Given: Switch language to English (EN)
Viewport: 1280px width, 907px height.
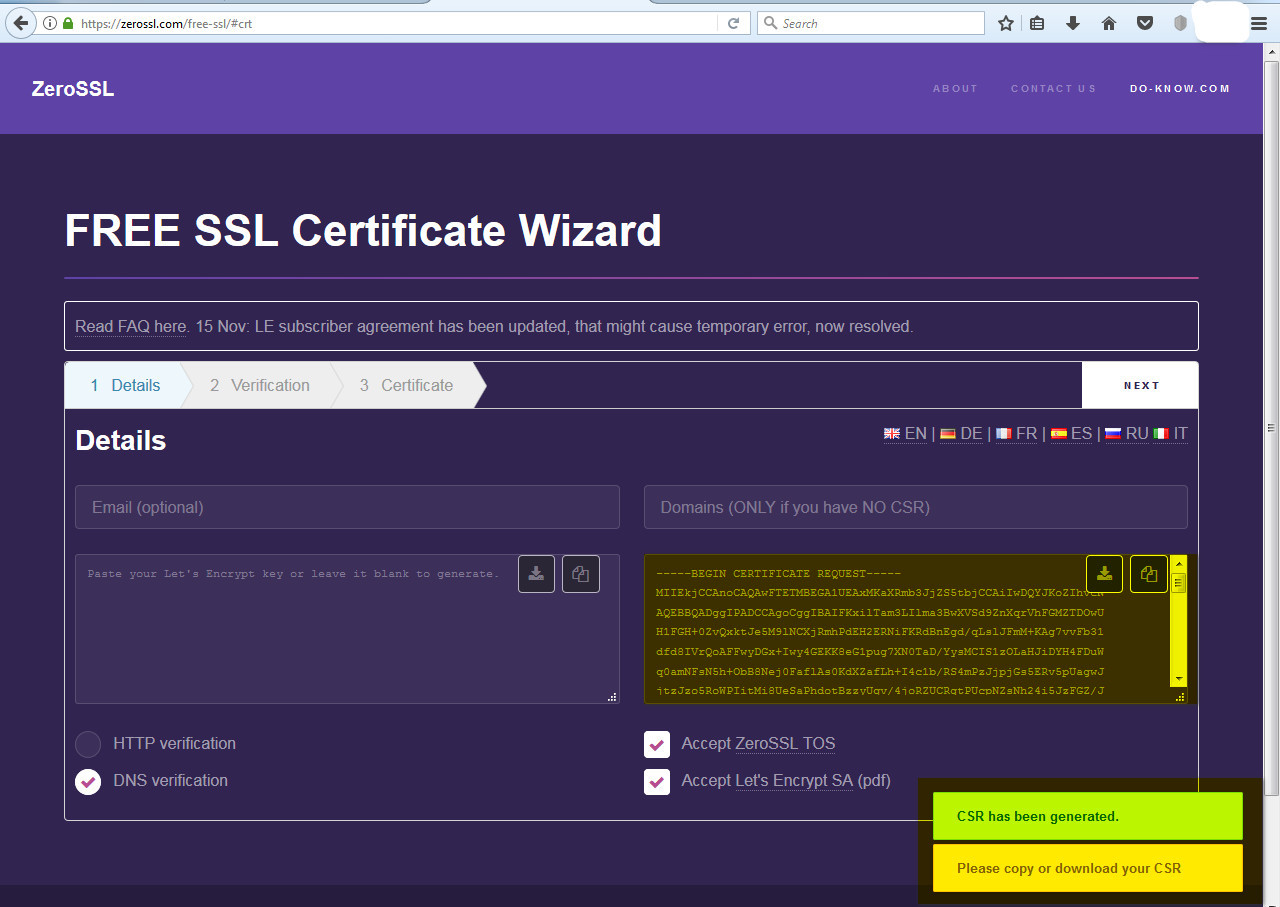Looking at the screenshot, I should pos(905,433).
